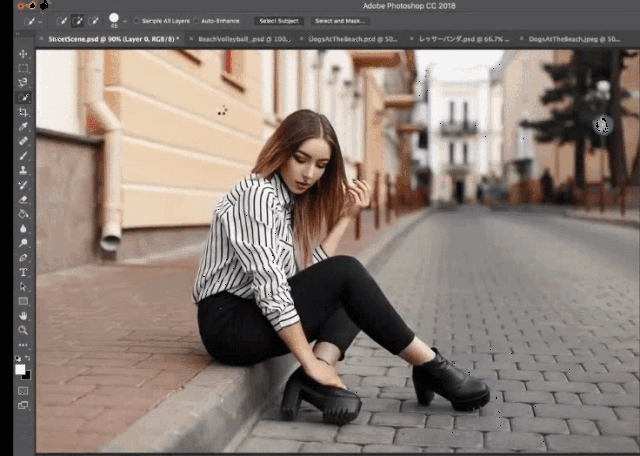Viewport: 640px width, 456px height.
Task: Choose Add to Selection mode
Action: tap(78, 21)
